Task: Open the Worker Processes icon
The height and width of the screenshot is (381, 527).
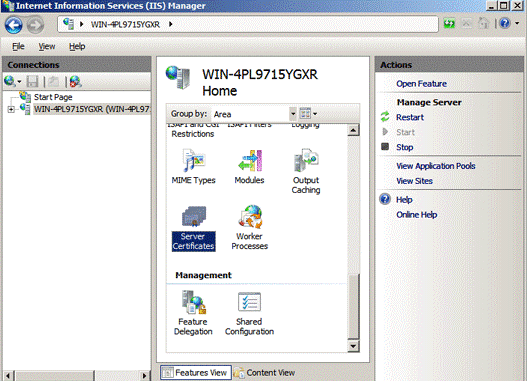Action: coord(249,228)
